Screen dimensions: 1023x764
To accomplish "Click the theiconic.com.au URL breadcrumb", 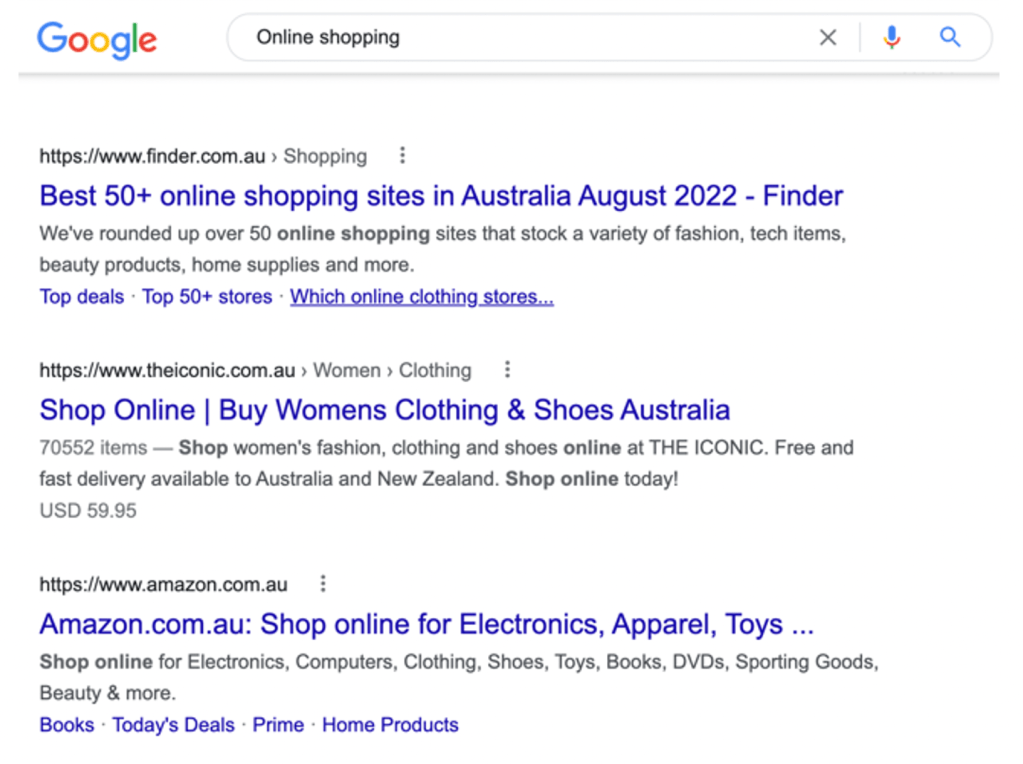I will (x=167, y=370).
